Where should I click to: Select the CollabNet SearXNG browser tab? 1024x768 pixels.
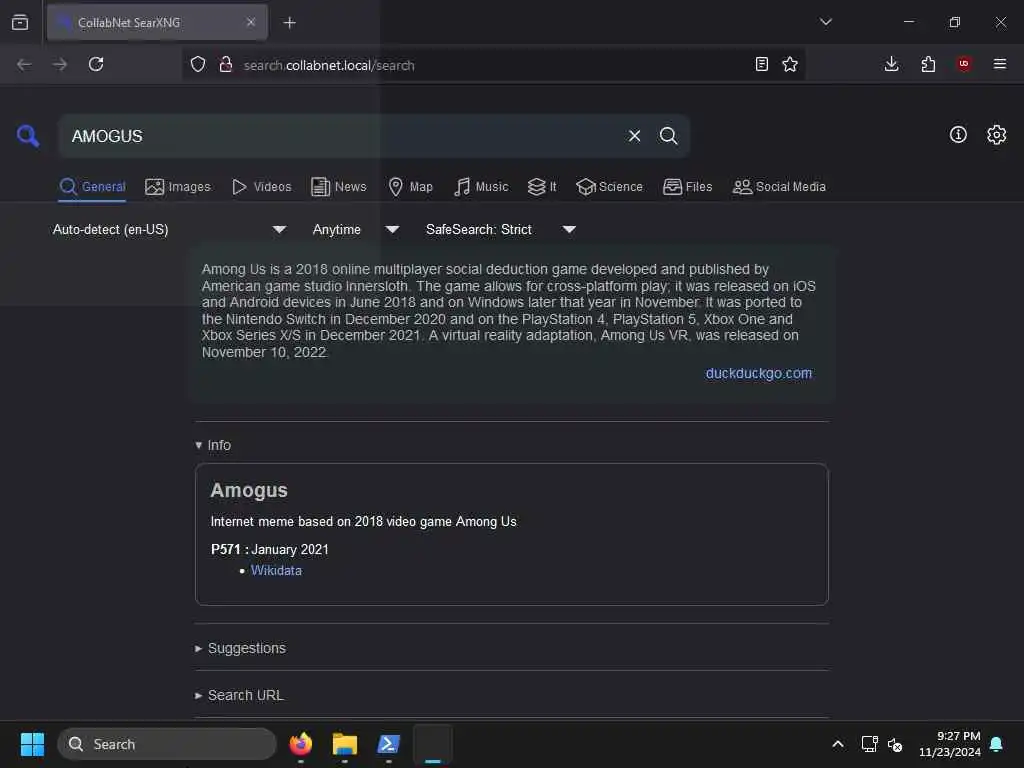(x=157, y=22)
